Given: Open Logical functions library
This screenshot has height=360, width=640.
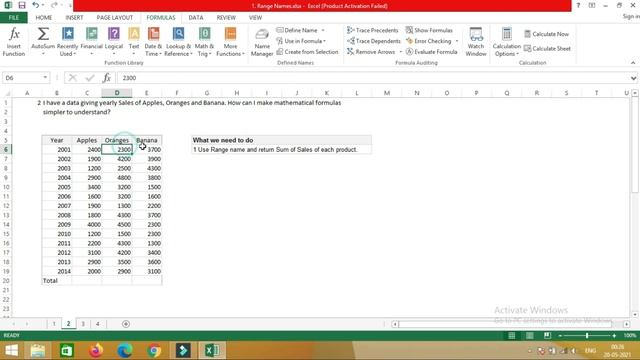Looking at the screenshot, I should pos(114,42).
